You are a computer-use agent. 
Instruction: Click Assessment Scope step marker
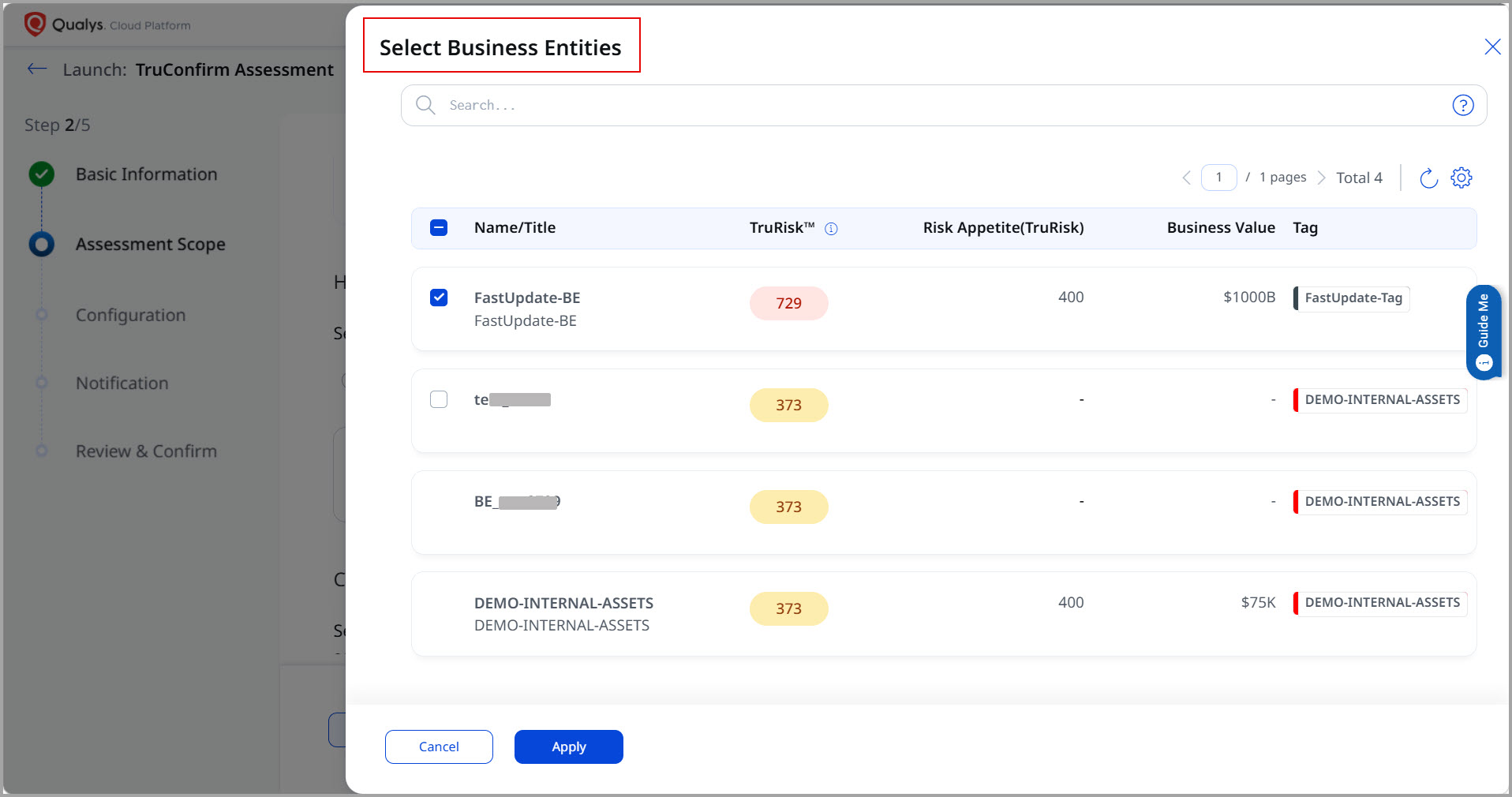click(42, 244)
